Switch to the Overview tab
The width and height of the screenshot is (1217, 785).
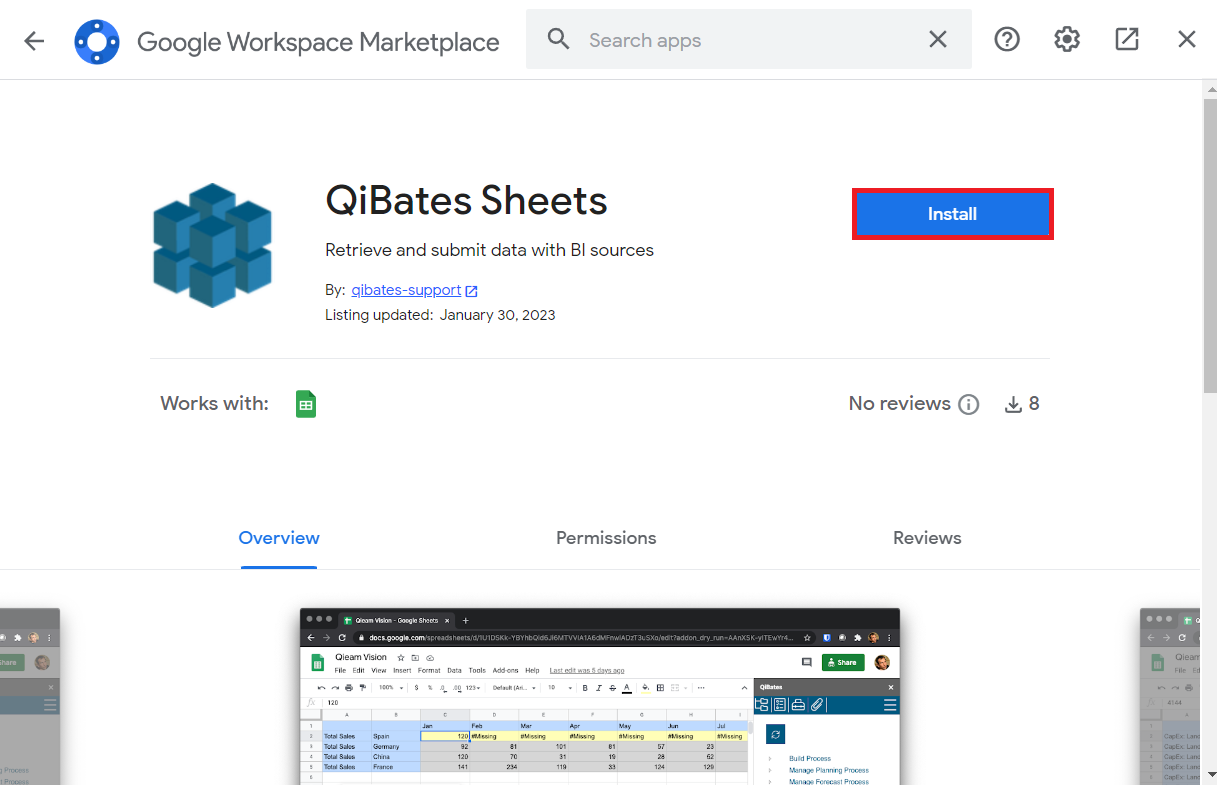[x=279, y=538]
